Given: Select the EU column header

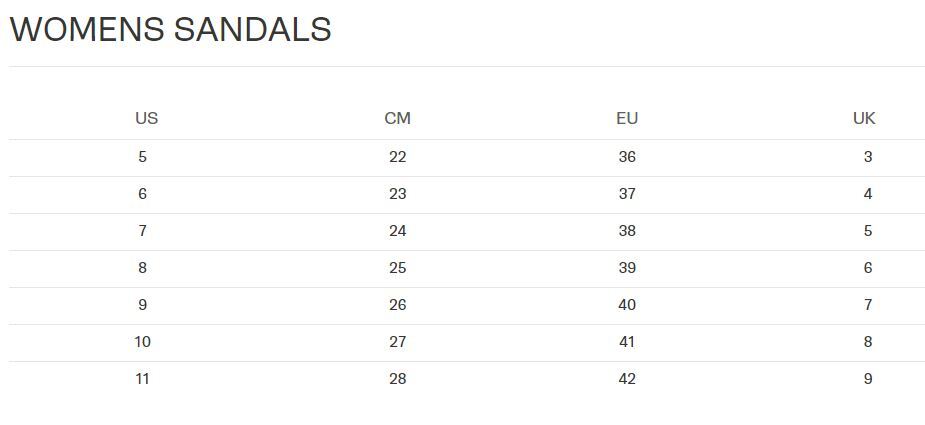Looking at the screenshot, I should tap(627, 119).
